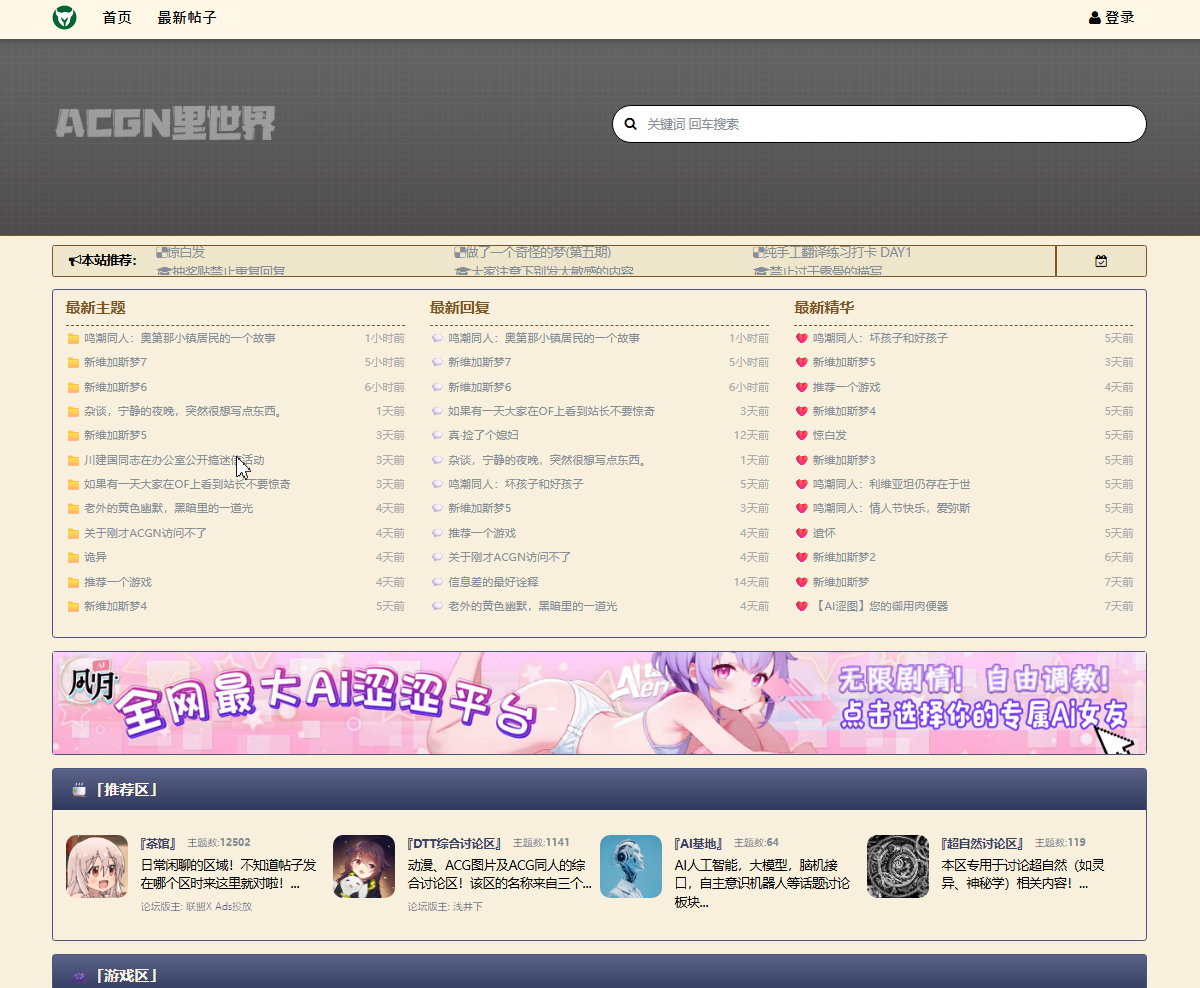Image resolution: width=1200 pixels, height=988 pixels.
Task: Click the icon on the 游戏区 section header
Action: click(x=80, y=975)
